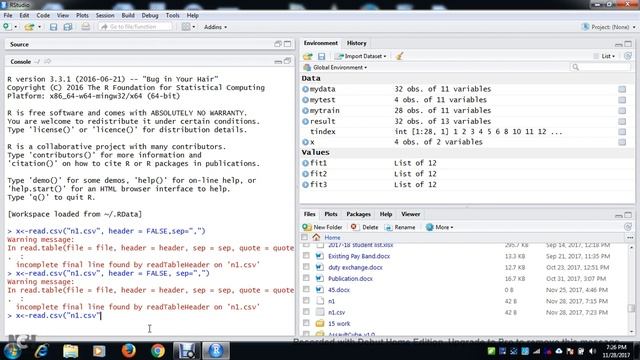Screen dimensions: 640x360
Task: Expand the fit1 list arrow
Action: (305, 163)
